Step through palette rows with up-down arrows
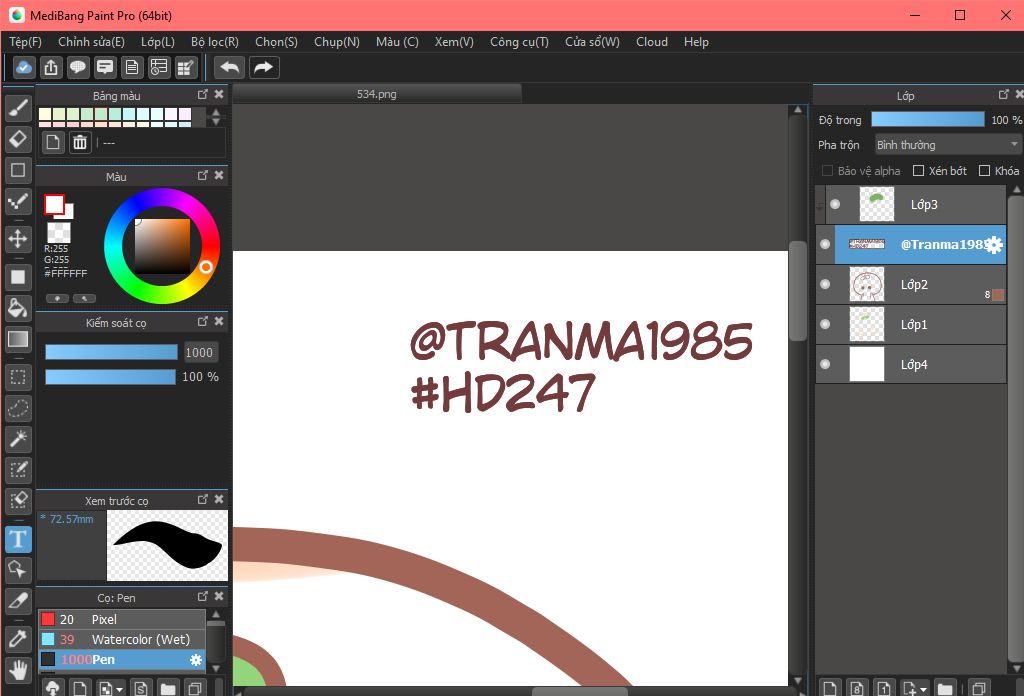Image resolution: width=1024 pixels, height=696 pixels. tap(216, 118)
